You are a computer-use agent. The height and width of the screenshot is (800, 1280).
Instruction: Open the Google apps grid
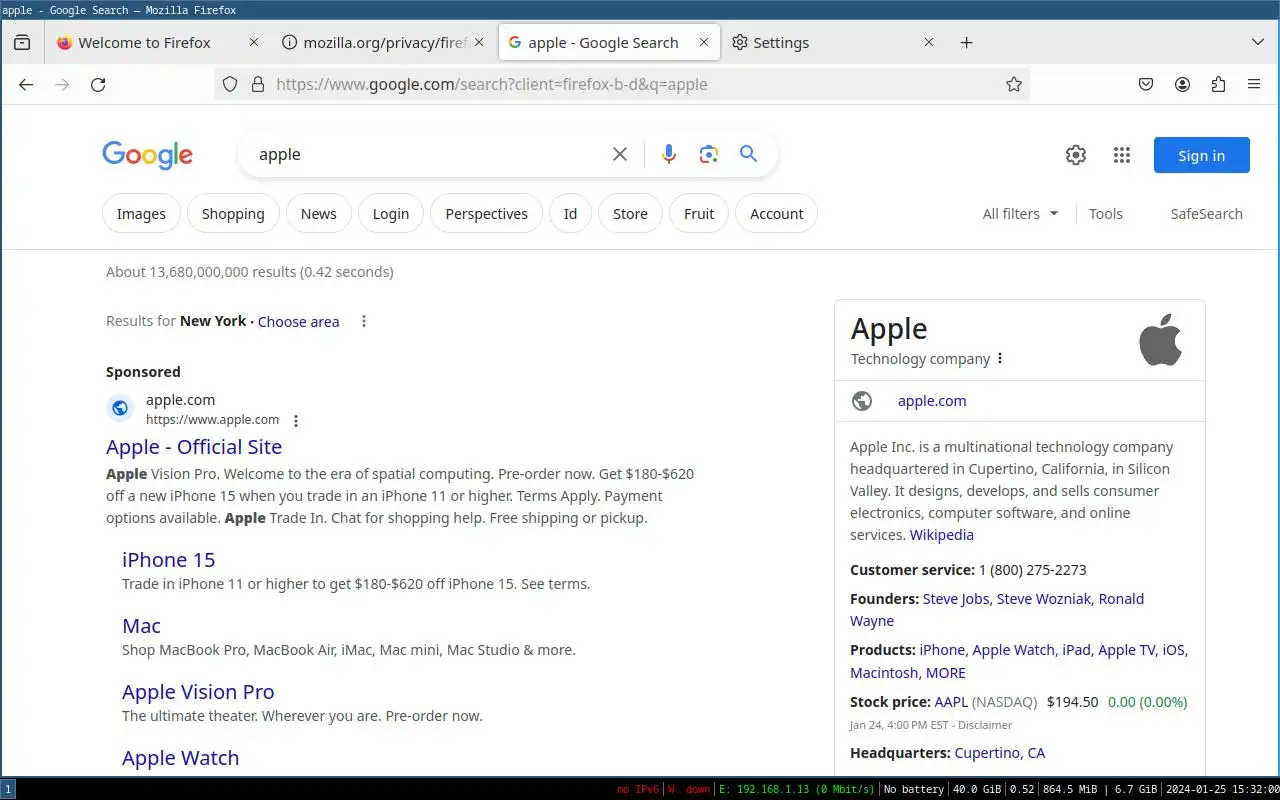click(1122, 155)
